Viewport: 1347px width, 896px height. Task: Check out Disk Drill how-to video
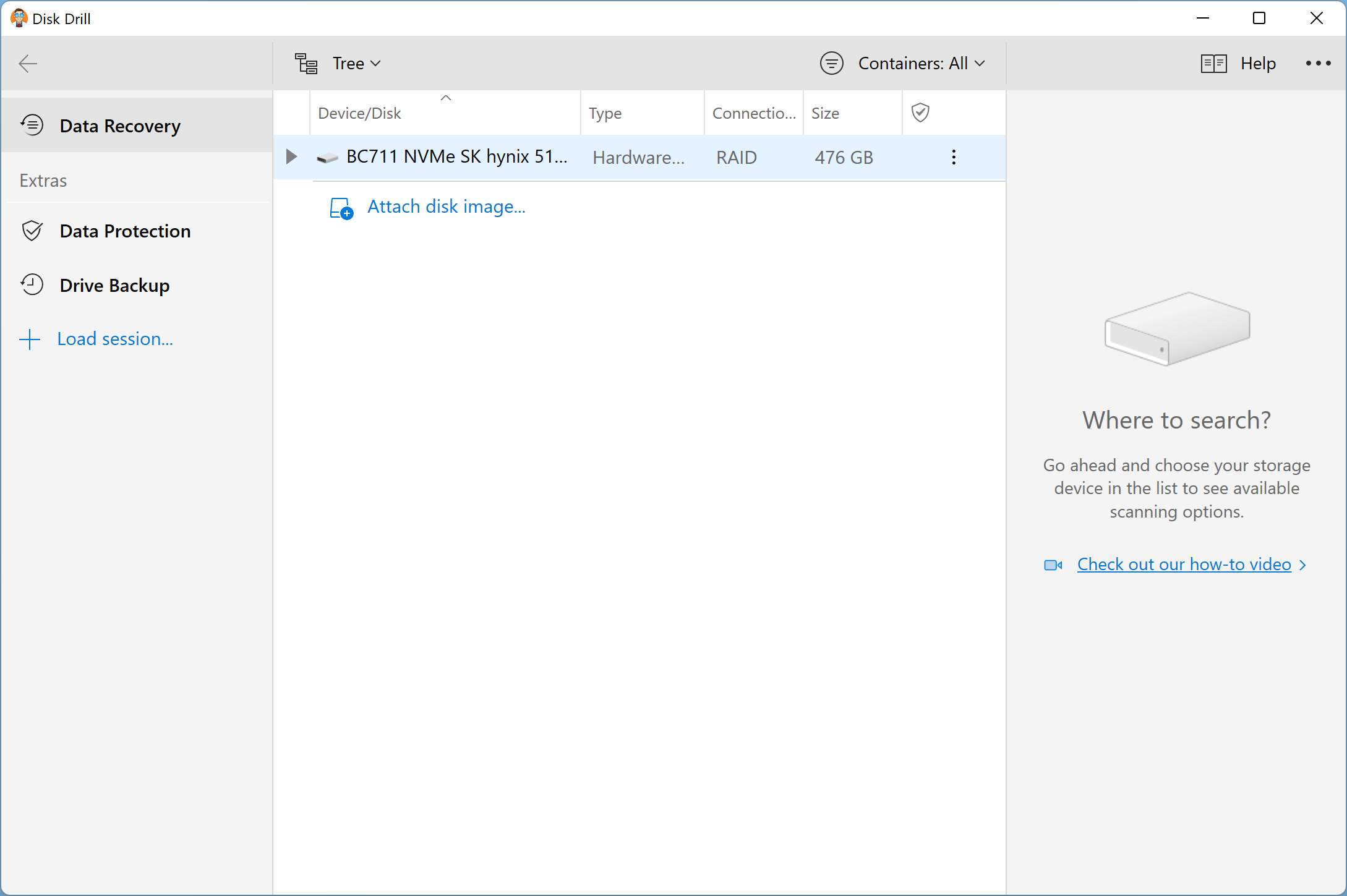1183,564
